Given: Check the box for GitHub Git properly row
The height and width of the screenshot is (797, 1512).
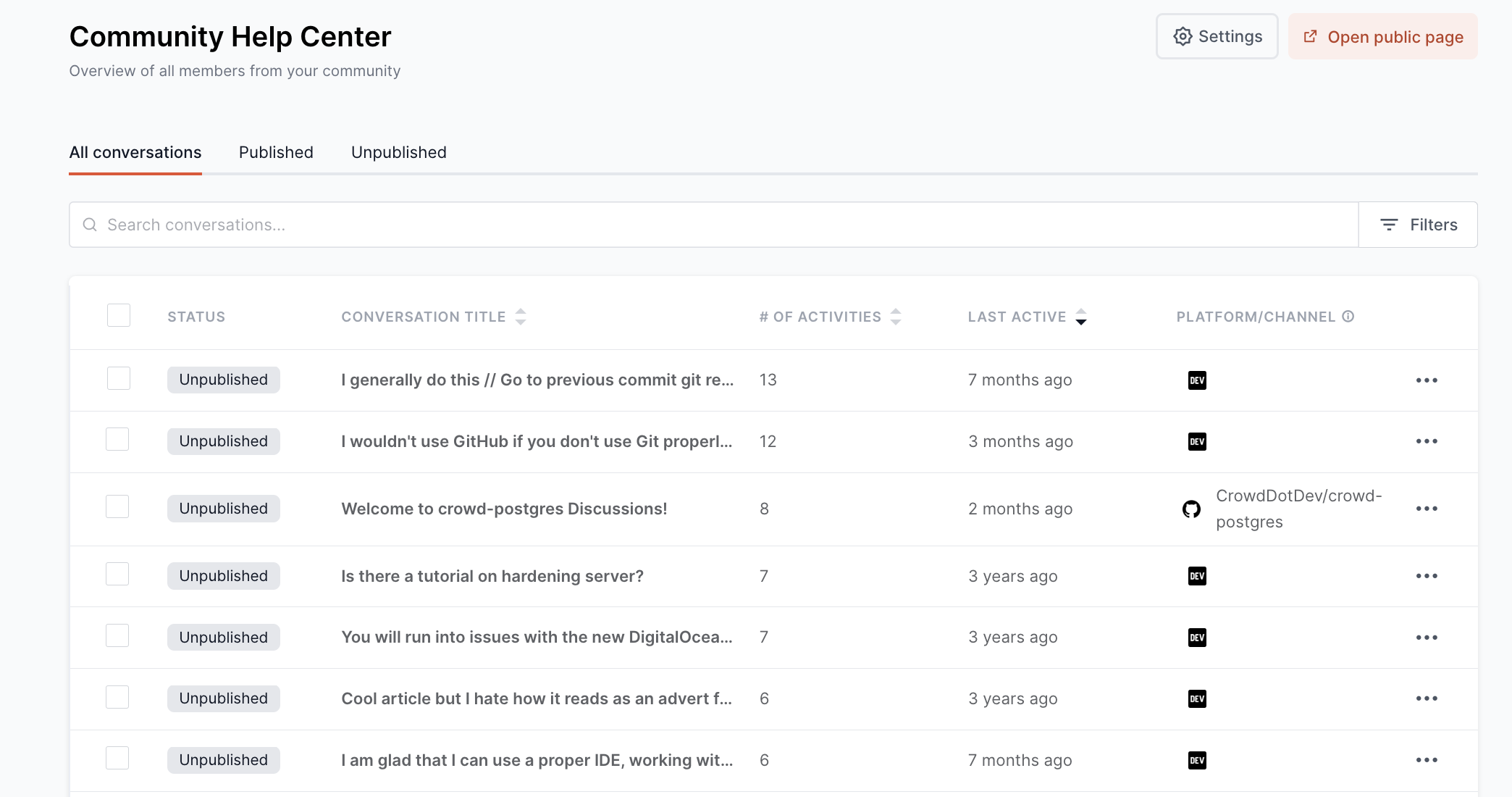Looking at the screenshot, I should 117,440.
